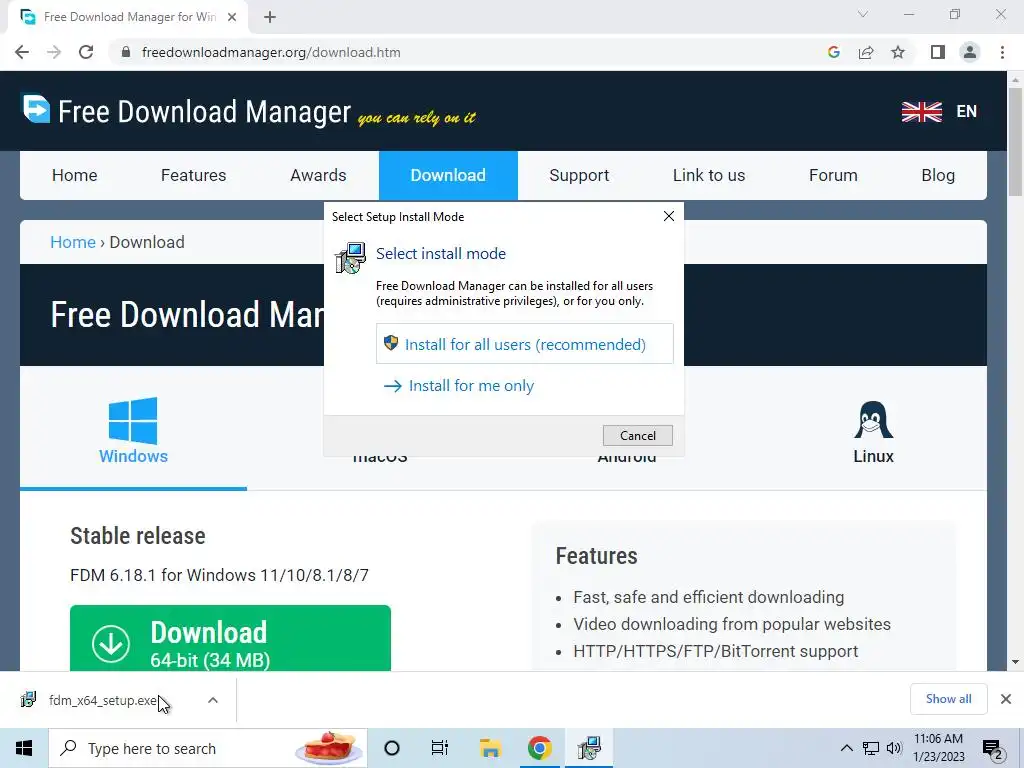Screen dimensions: 1024x768
Task: Click the page vertical scrollbar thumb
Action: point(1015,140)
